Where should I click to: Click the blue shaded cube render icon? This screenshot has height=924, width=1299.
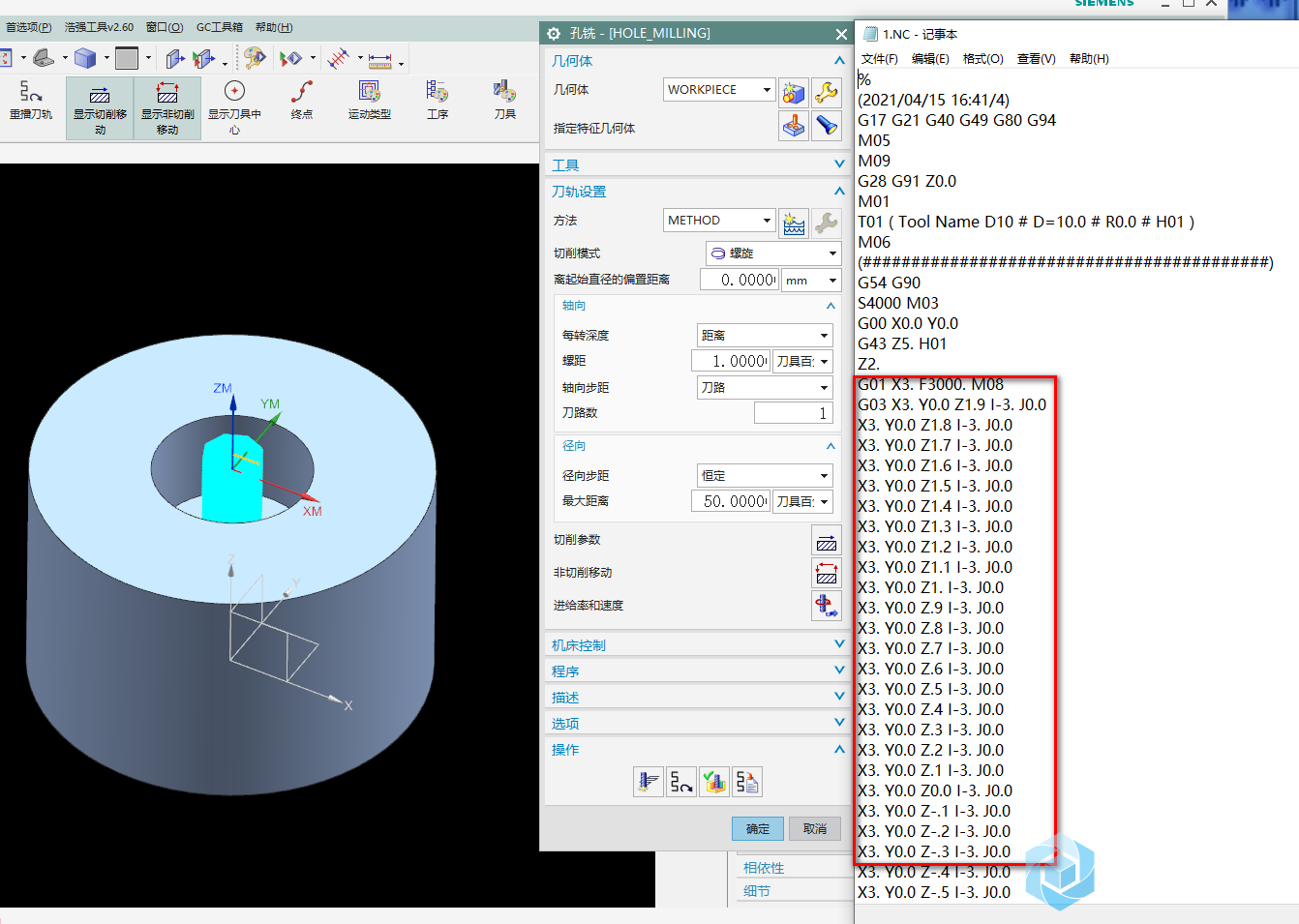coord(85,58)
